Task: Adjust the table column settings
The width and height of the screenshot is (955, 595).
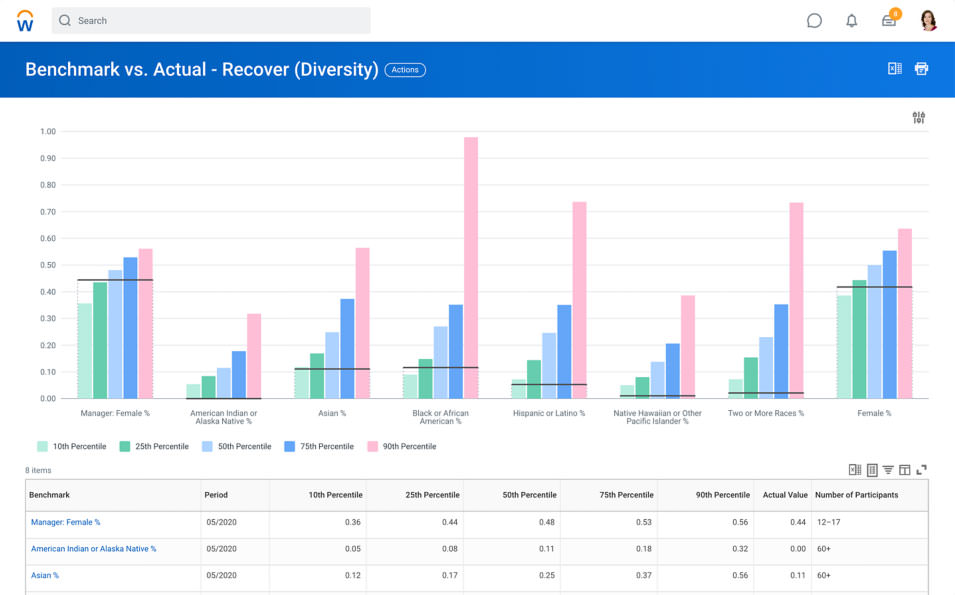Action: click(904, 470)
